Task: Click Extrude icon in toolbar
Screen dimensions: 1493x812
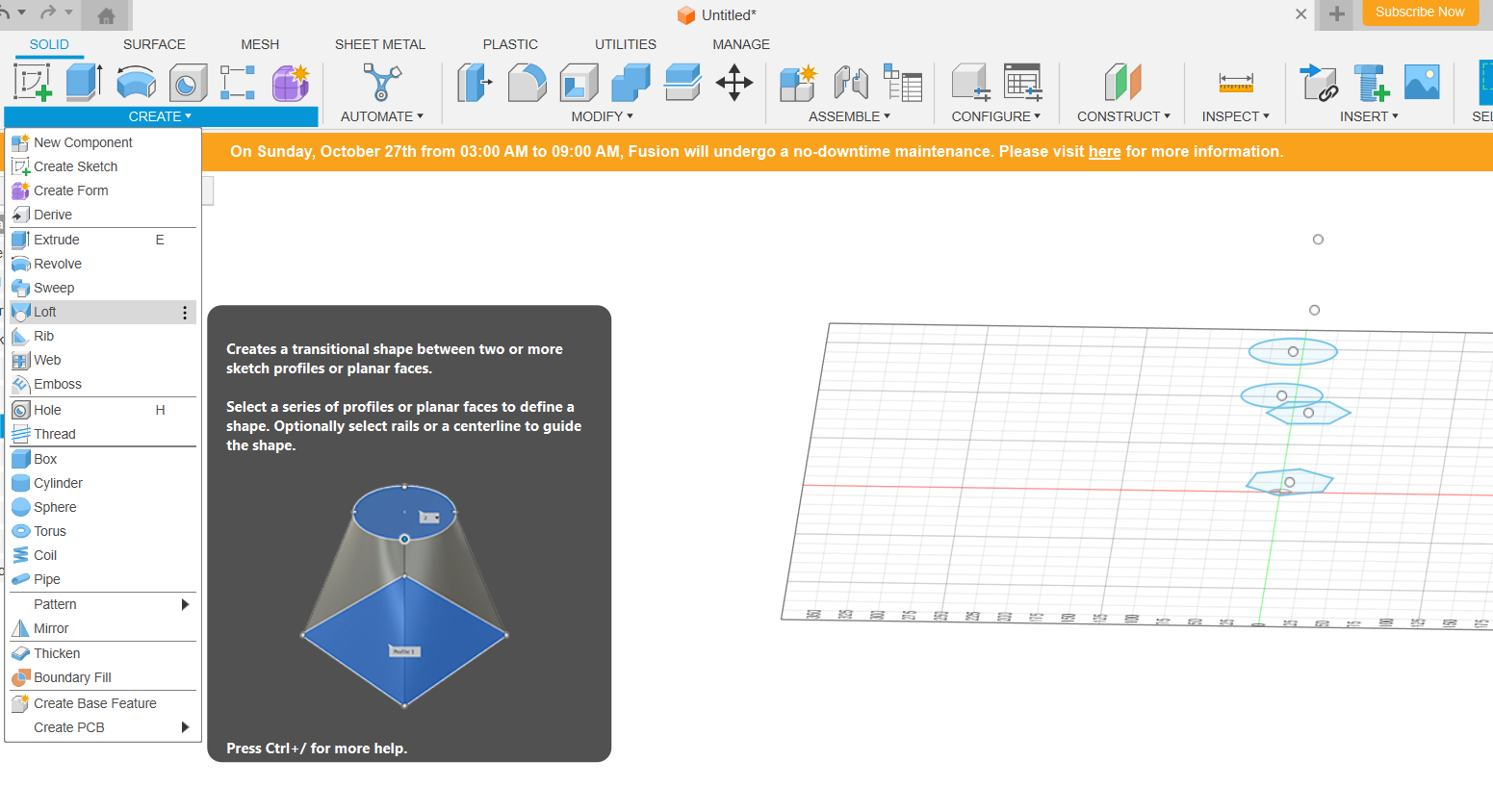Action: pos(85,82)
